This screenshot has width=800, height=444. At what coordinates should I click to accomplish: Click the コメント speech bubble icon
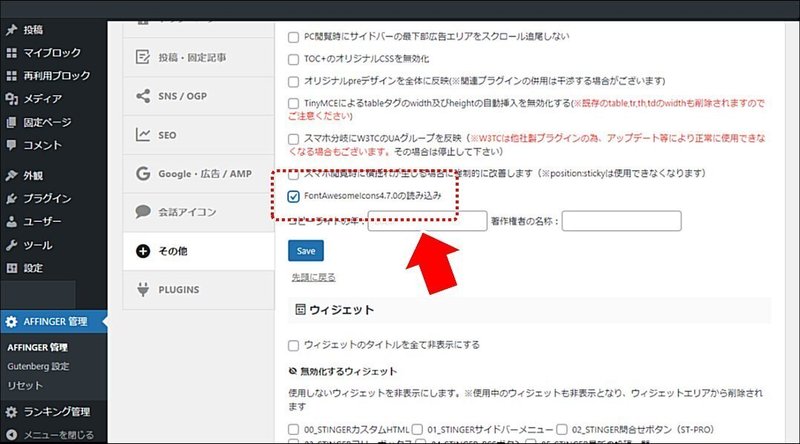11,145
